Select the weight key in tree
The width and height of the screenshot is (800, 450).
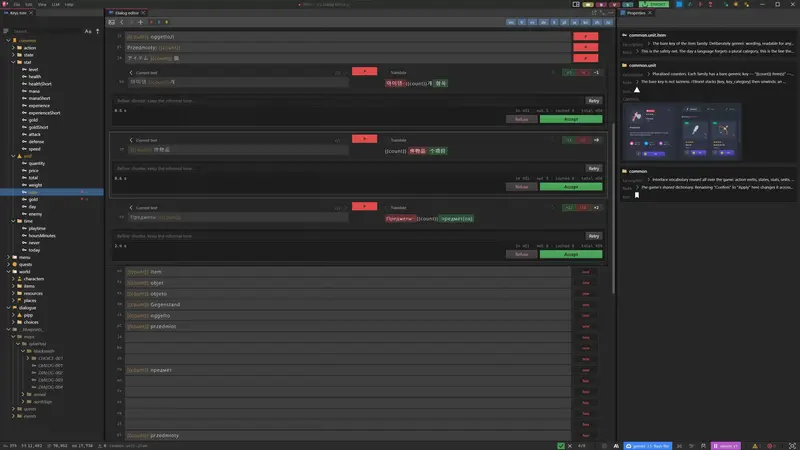(x=35, y=185)
